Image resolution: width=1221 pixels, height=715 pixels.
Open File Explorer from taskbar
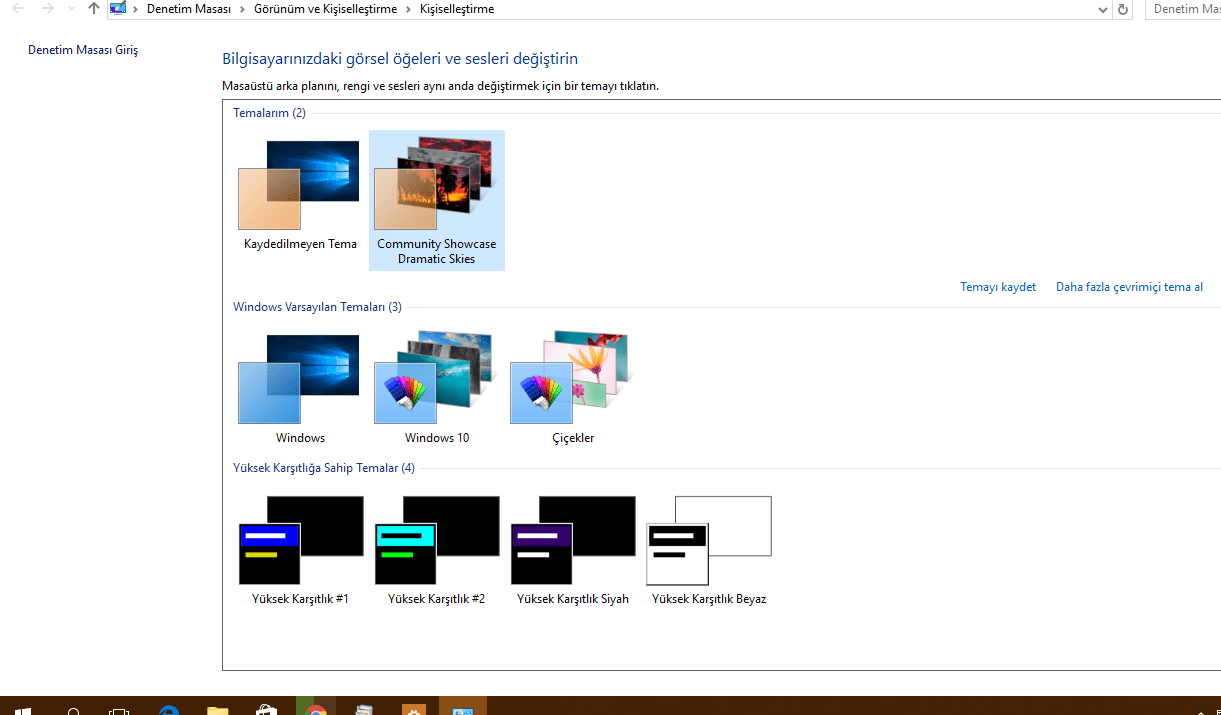tap(217, 710)
